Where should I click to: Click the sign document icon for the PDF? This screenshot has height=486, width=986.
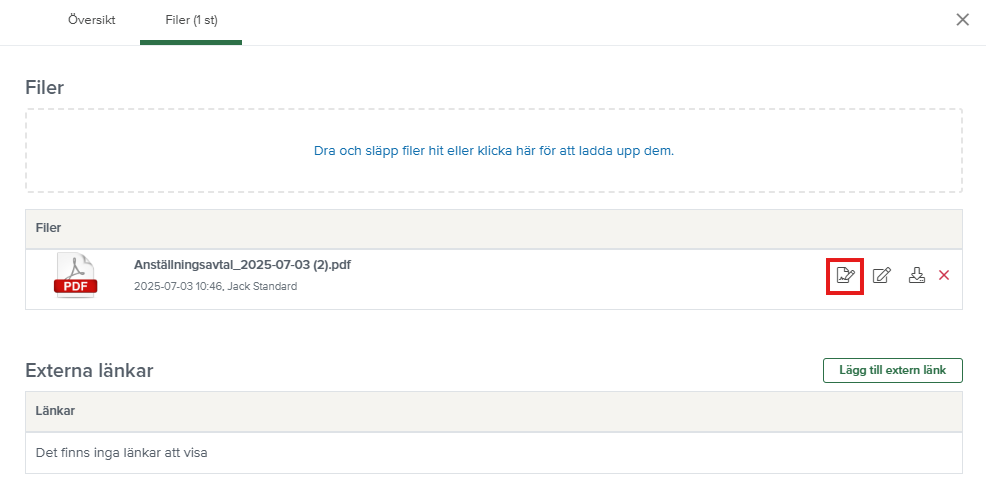[846, 275]
